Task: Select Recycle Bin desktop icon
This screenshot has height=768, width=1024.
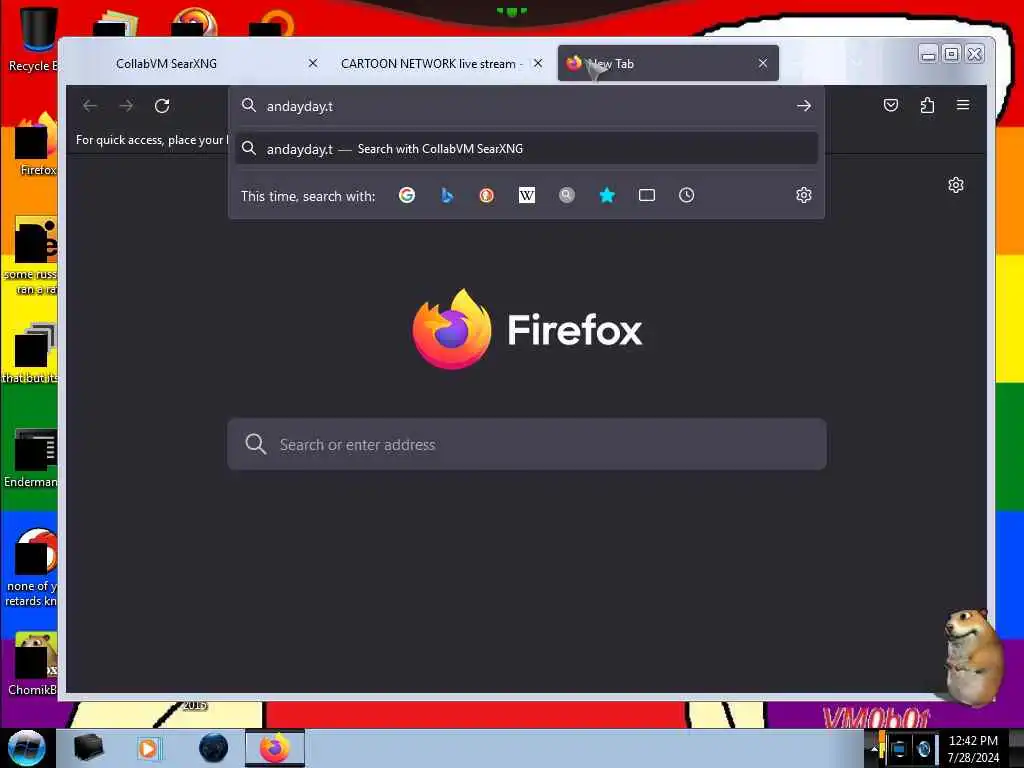Action: coord(33,39)
